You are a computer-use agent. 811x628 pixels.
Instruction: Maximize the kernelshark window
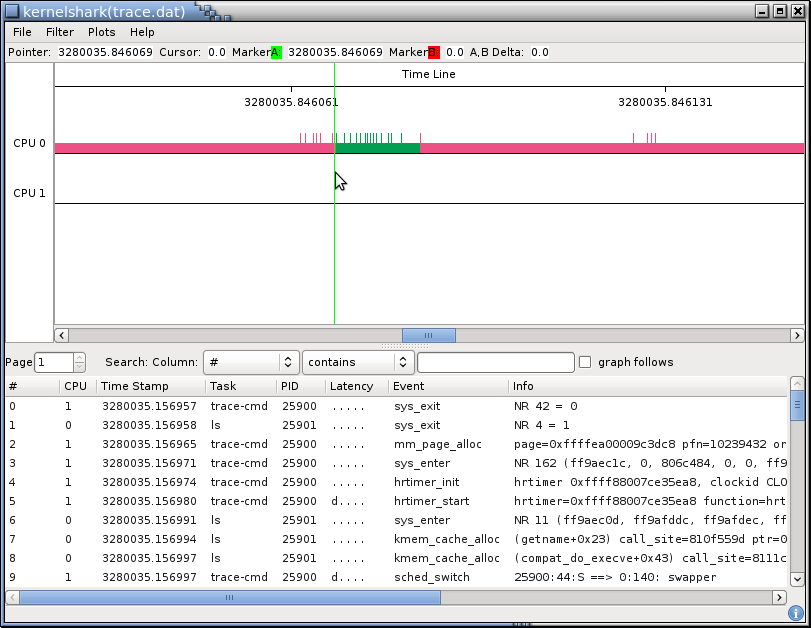780,11
